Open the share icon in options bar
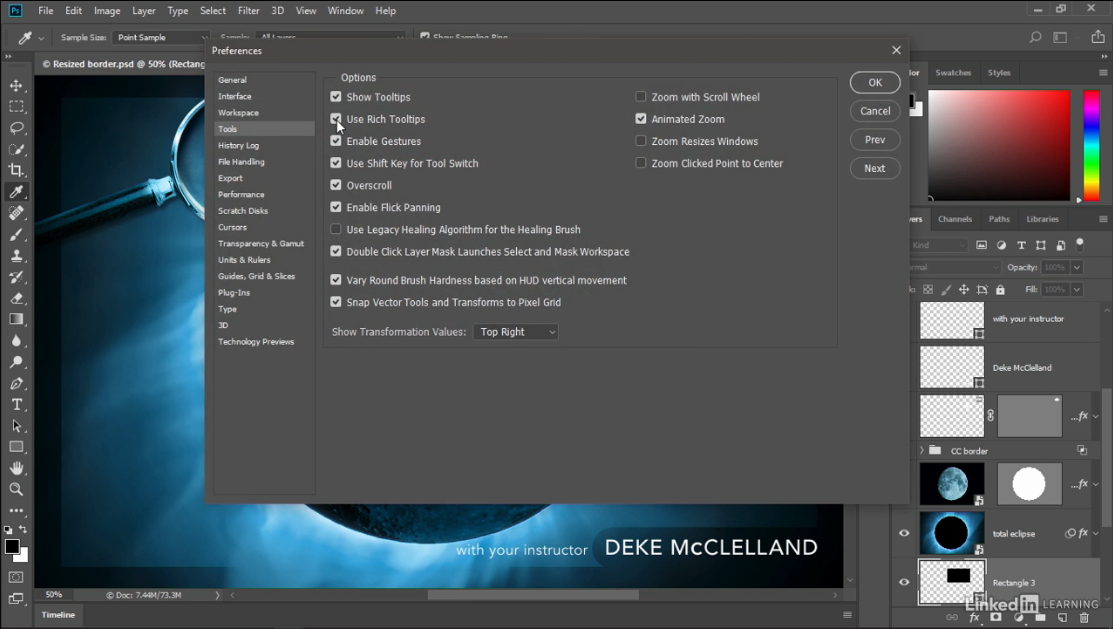The image size is (1113, 629). pyautogui.click(x=1097, y=37)
